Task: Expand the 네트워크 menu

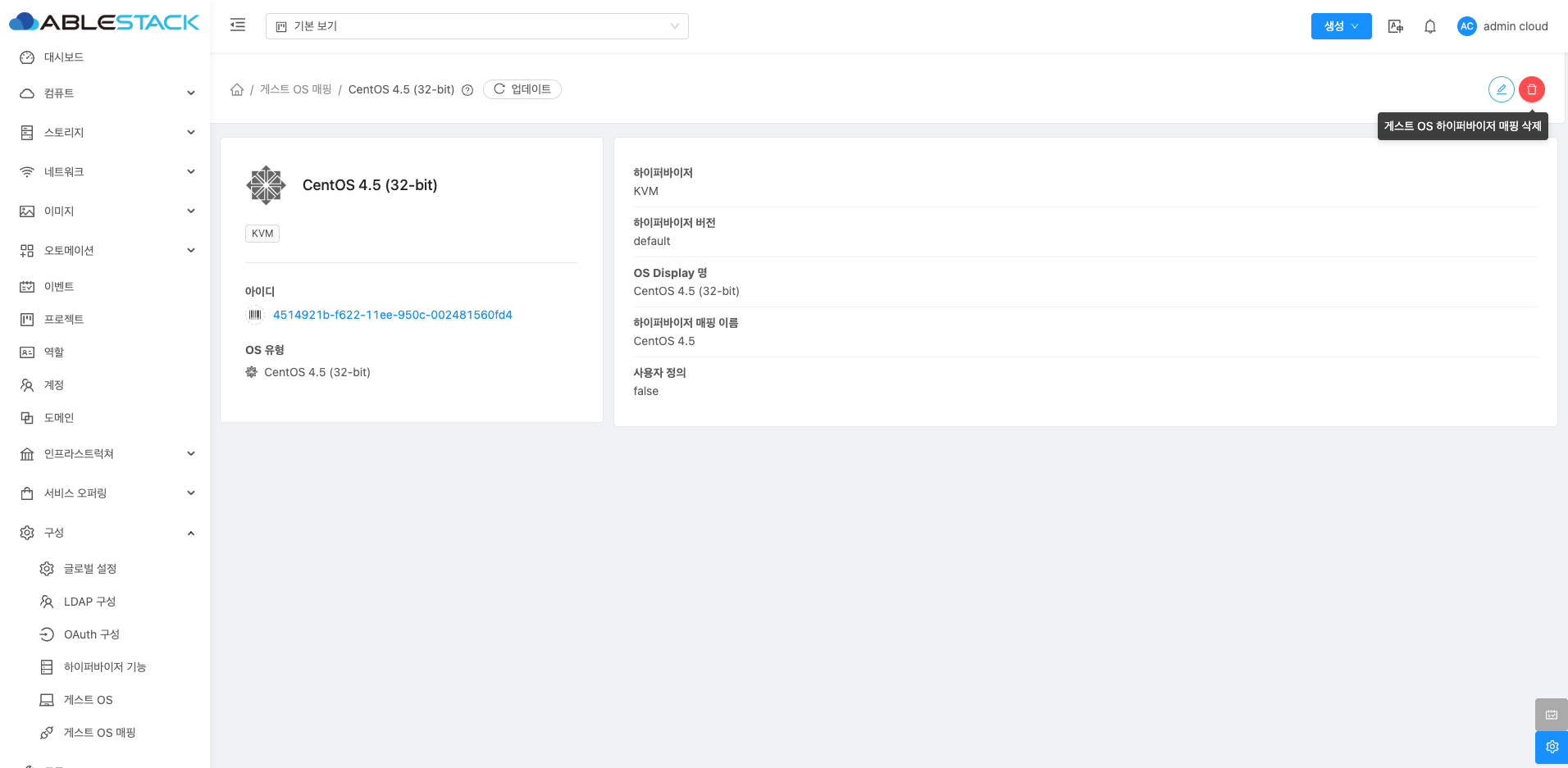Action: (x=105, y=172)
